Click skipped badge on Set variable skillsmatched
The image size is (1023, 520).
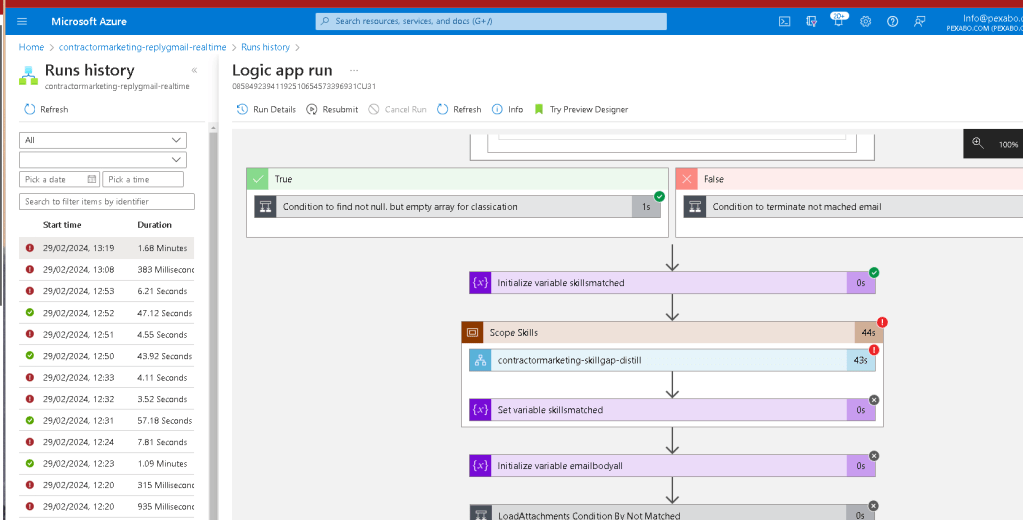(874, 400)
